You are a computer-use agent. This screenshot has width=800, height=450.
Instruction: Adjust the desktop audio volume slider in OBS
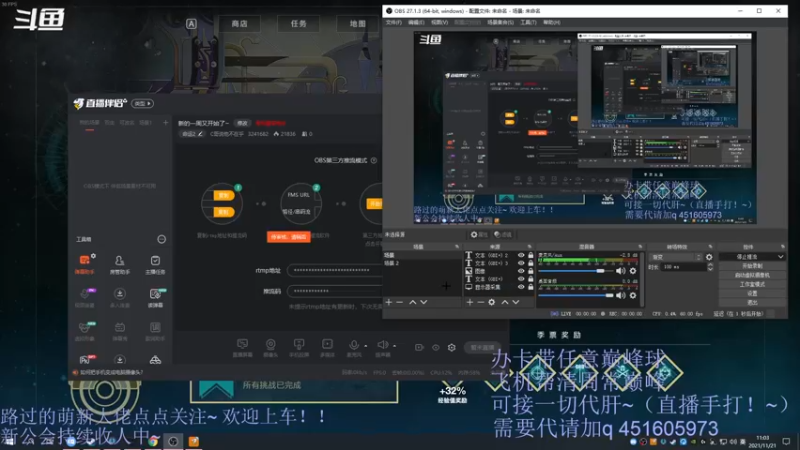pos(576,295)
